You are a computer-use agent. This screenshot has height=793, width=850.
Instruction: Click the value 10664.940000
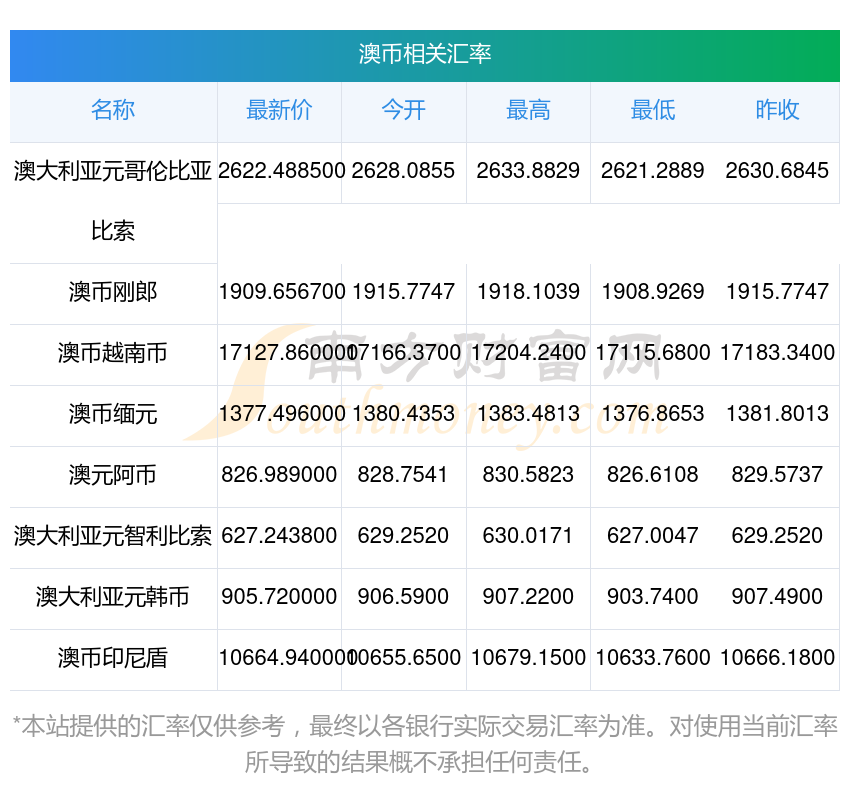(287, 657)
